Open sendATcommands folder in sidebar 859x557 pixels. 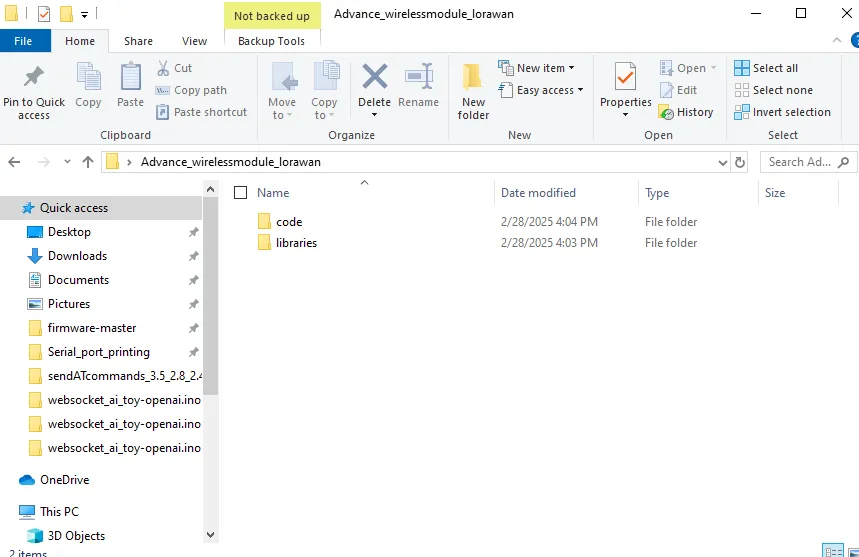click(124, 376)
